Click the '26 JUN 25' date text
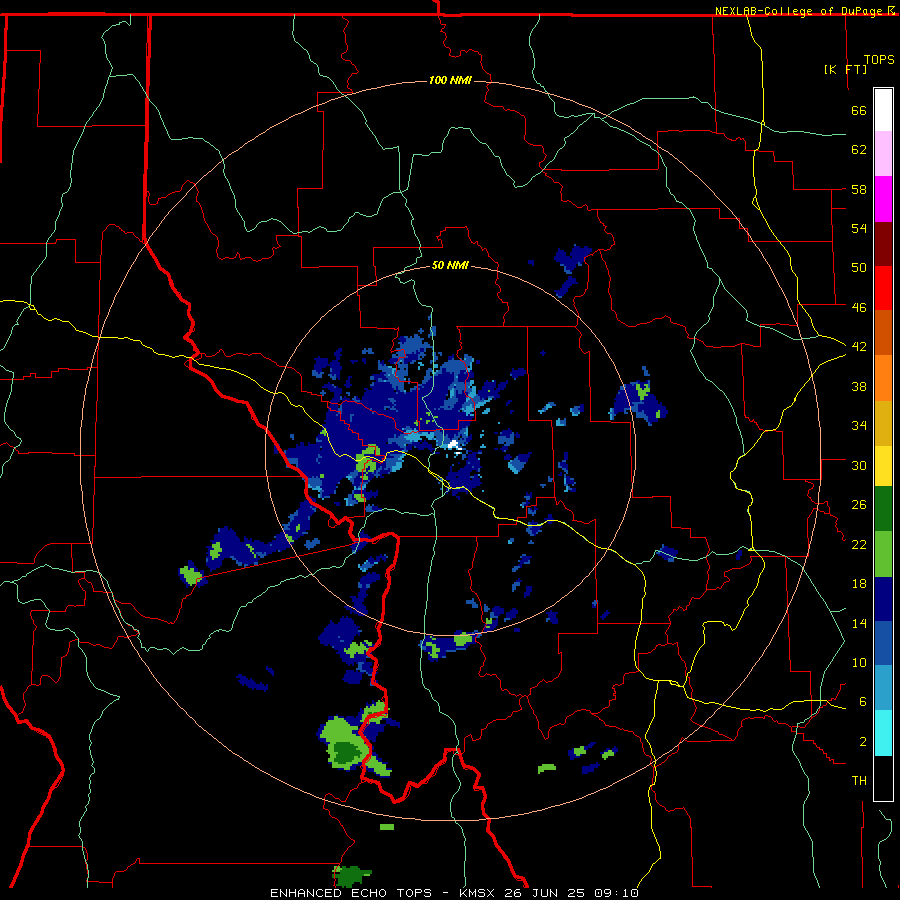The image size is (900, 900). pos(545,893)
